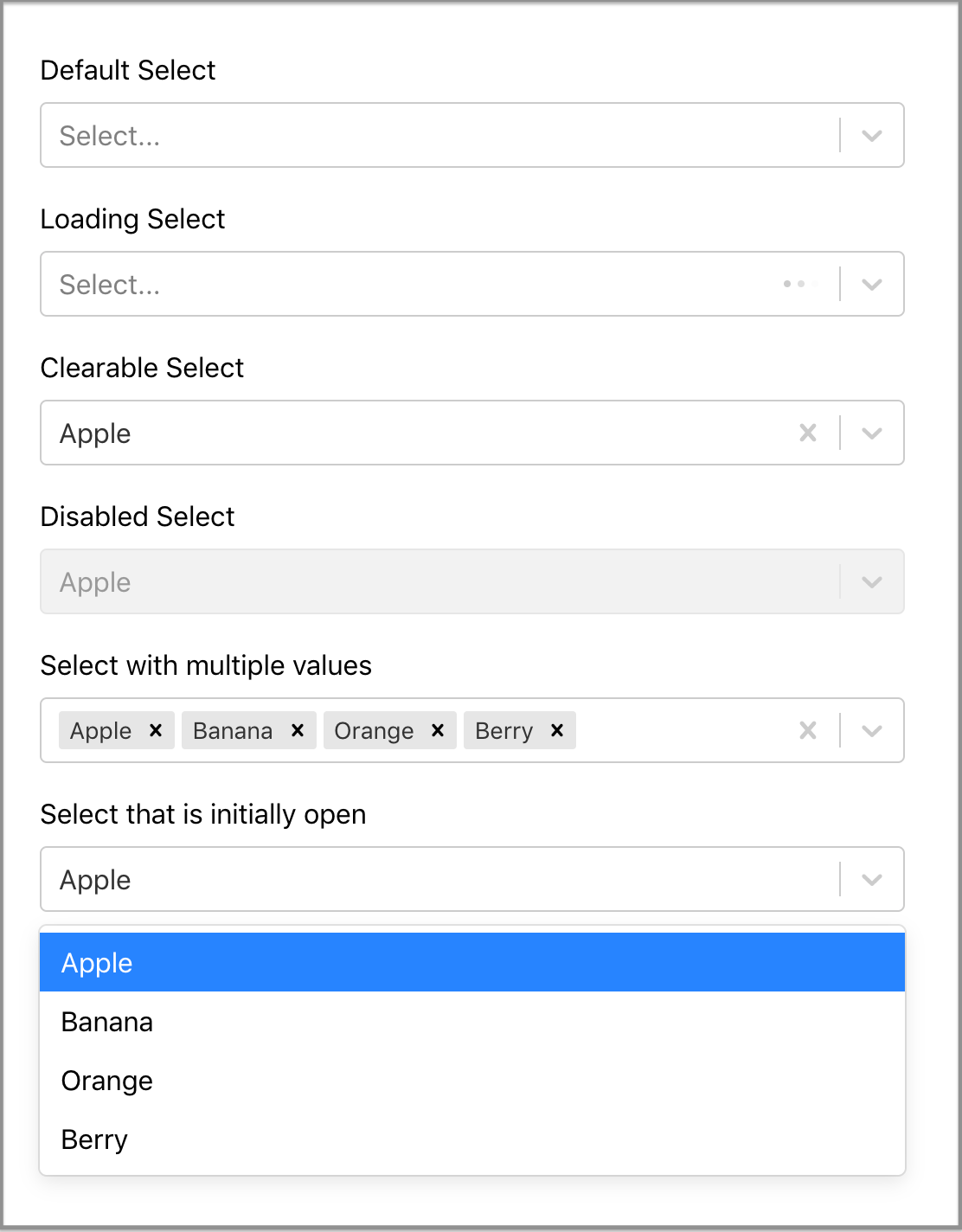Clear the Clearable Select value
The height and width of the screenshot is (1232, 962).
807,433
